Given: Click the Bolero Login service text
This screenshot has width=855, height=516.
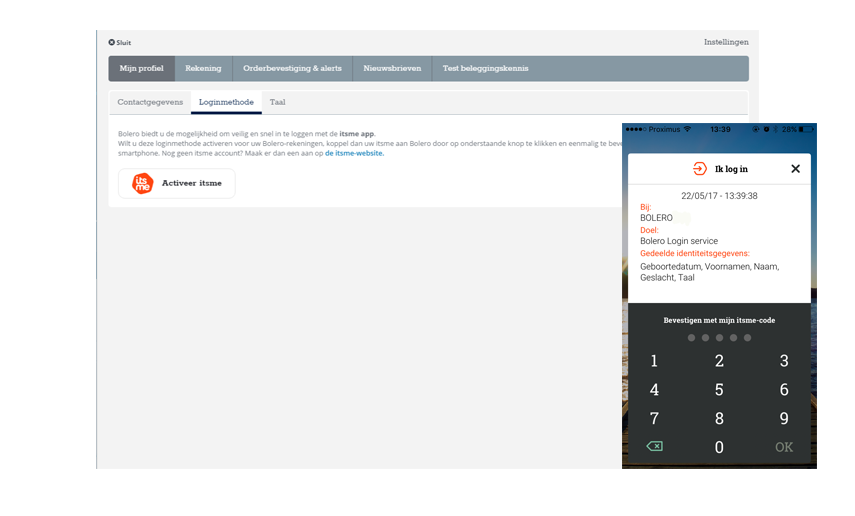Looking at the screenshot, I should pyautogui.click(x=679, y=241).
